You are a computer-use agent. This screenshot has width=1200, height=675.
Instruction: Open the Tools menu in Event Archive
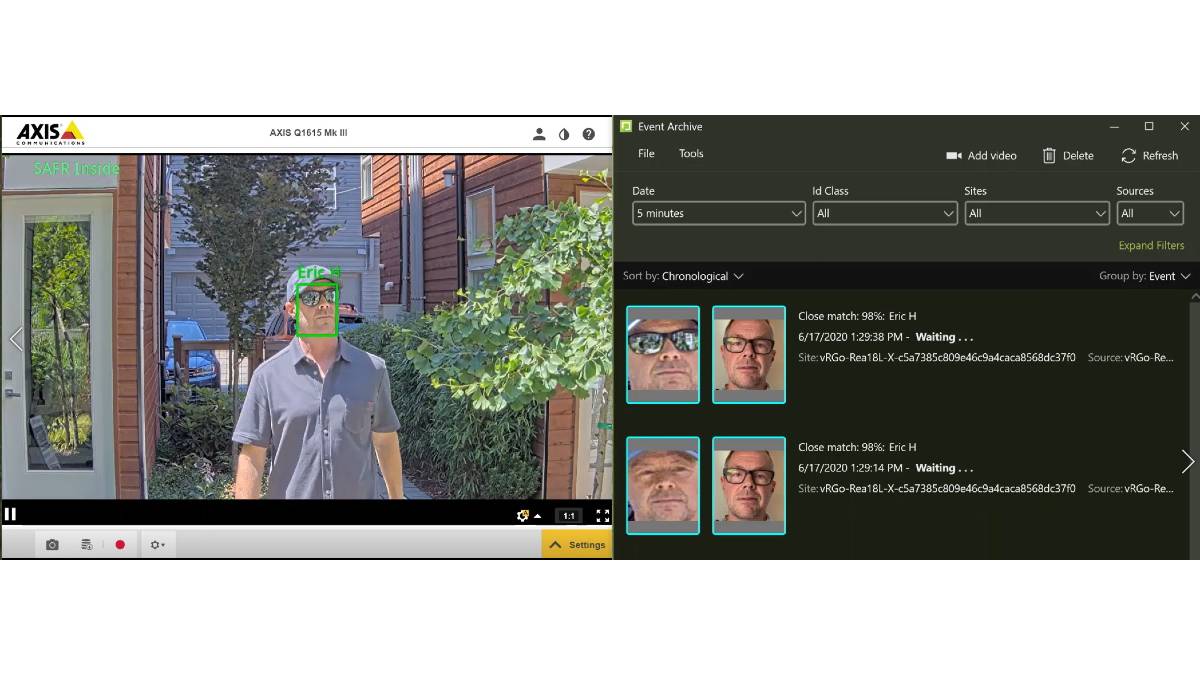click(x=691, y=154)
